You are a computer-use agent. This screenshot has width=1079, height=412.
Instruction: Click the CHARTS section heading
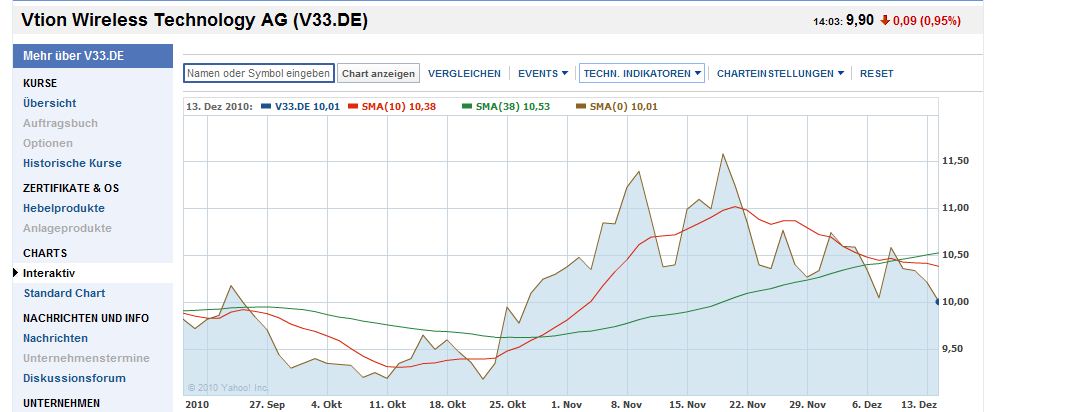click(x=45, y=253)
